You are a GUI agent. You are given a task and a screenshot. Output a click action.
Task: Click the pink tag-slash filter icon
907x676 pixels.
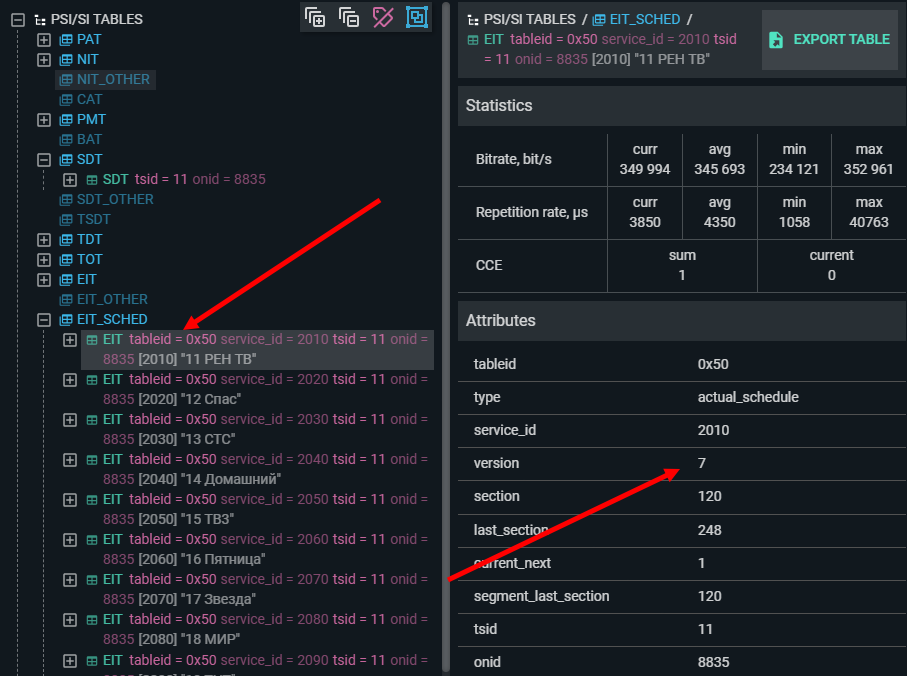coord(383,17)
